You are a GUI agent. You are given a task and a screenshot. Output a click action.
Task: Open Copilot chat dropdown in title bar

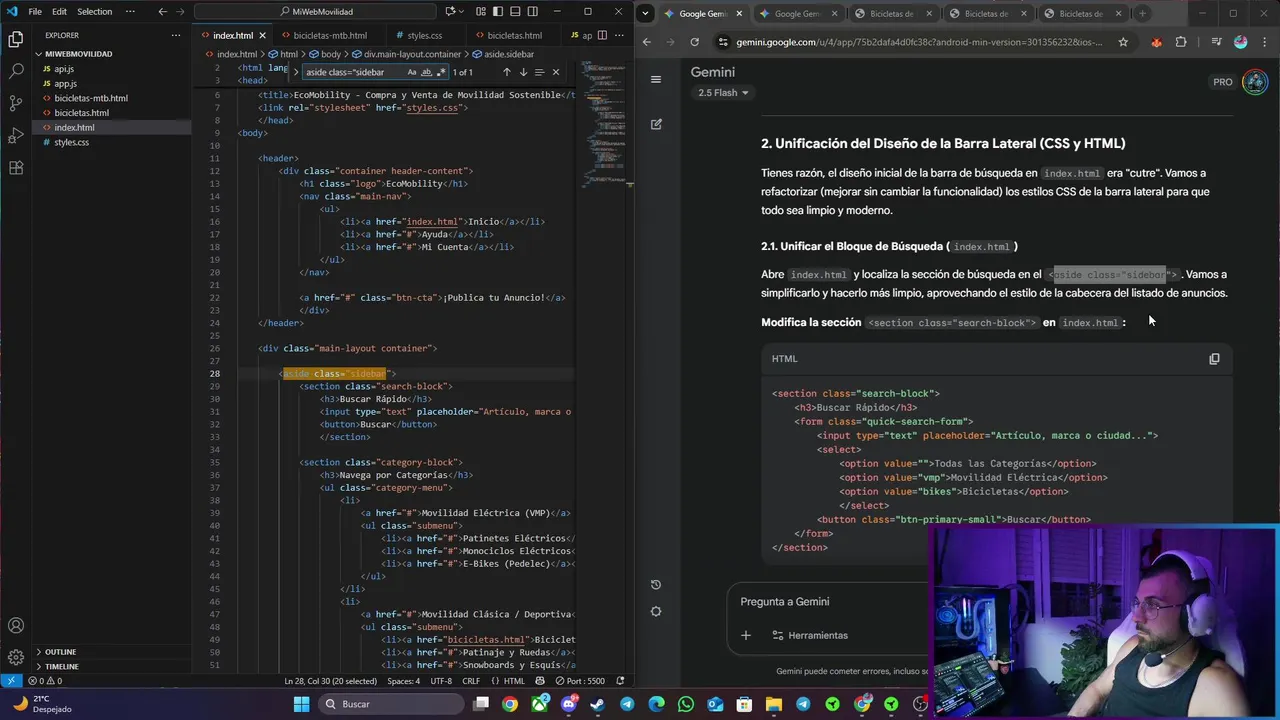coord(463,12)
